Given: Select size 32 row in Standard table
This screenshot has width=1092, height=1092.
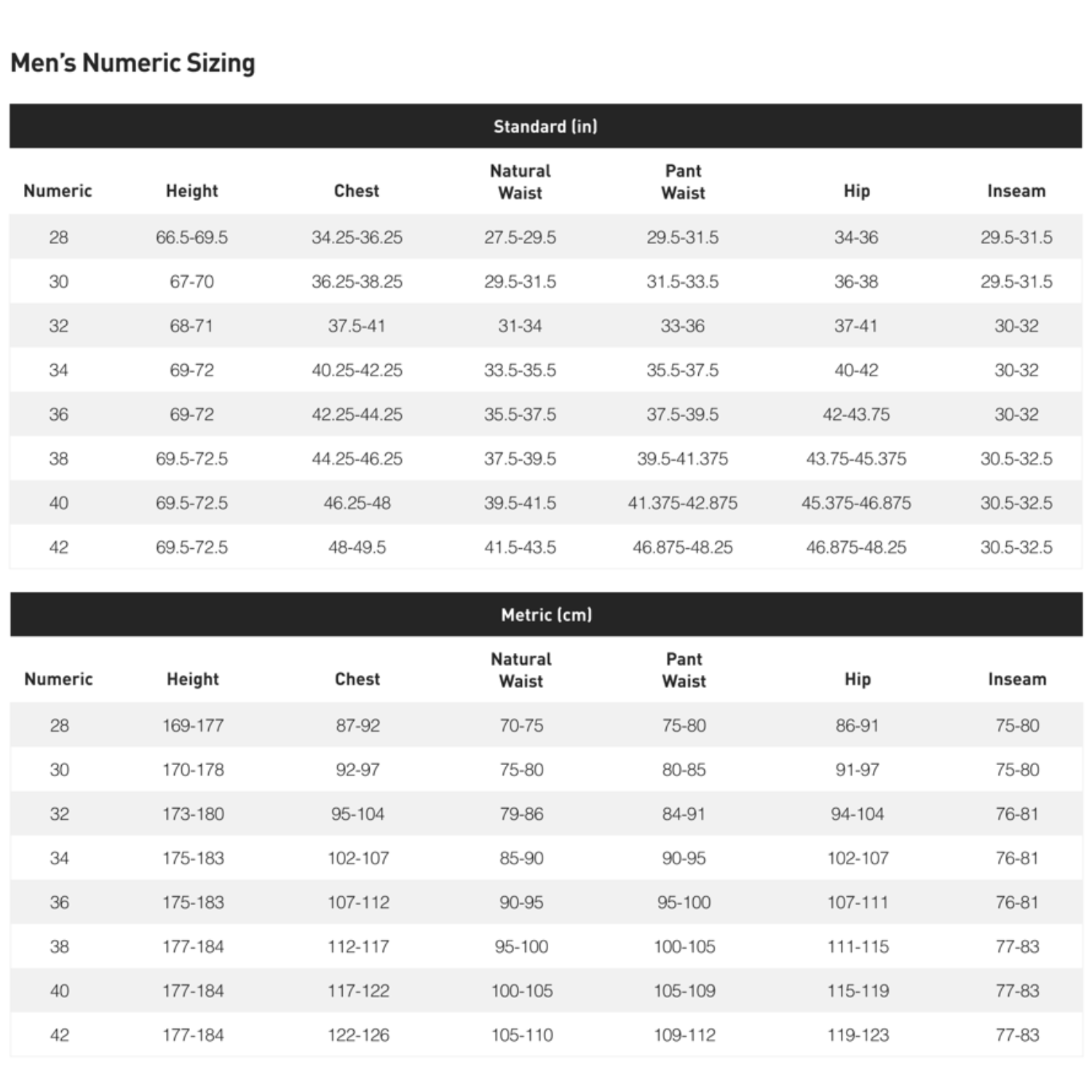Looking at the screenshot, I should [545, 325].
